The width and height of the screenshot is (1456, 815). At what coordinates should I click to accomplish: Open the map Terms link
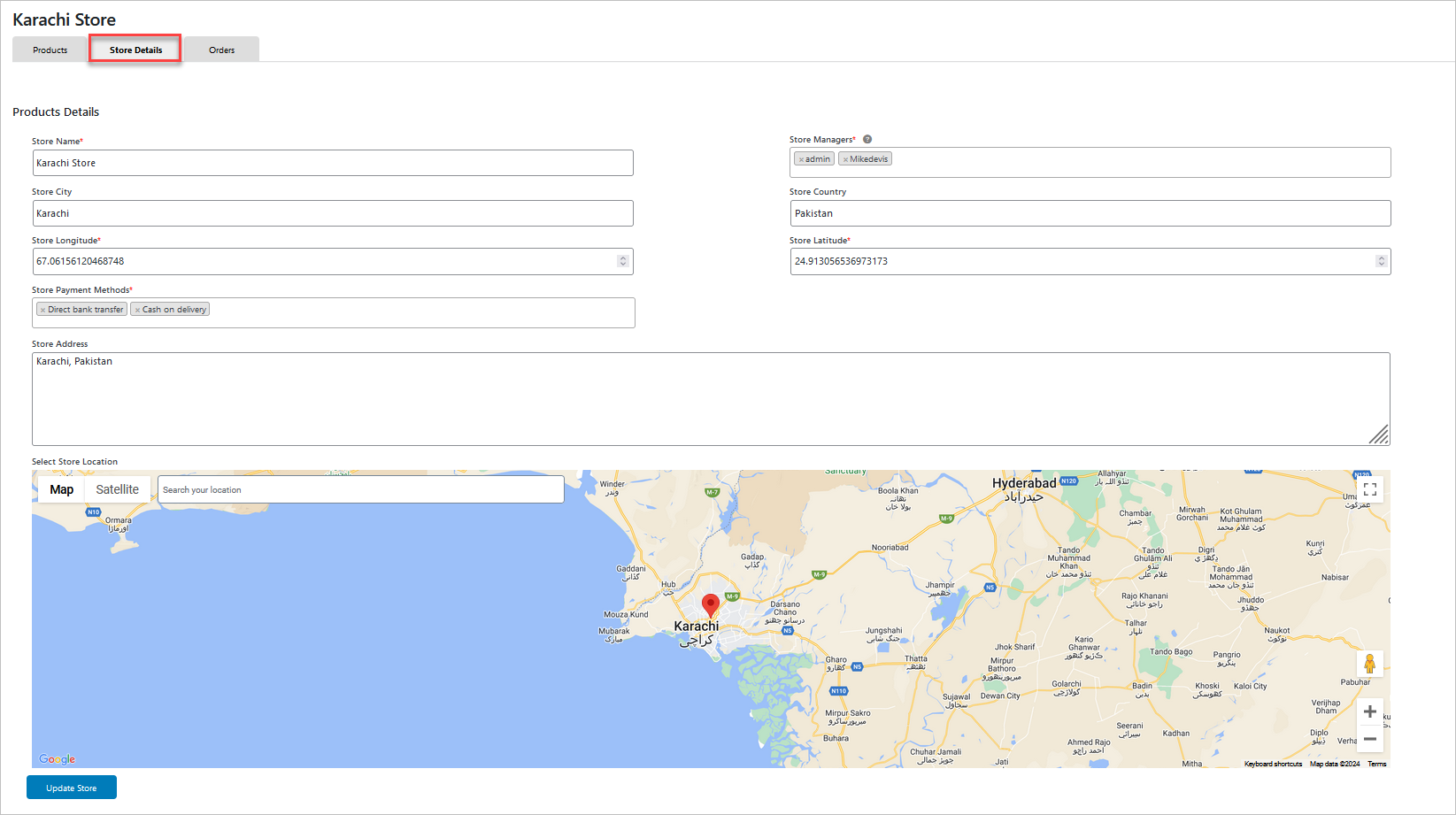(1377, 763)
